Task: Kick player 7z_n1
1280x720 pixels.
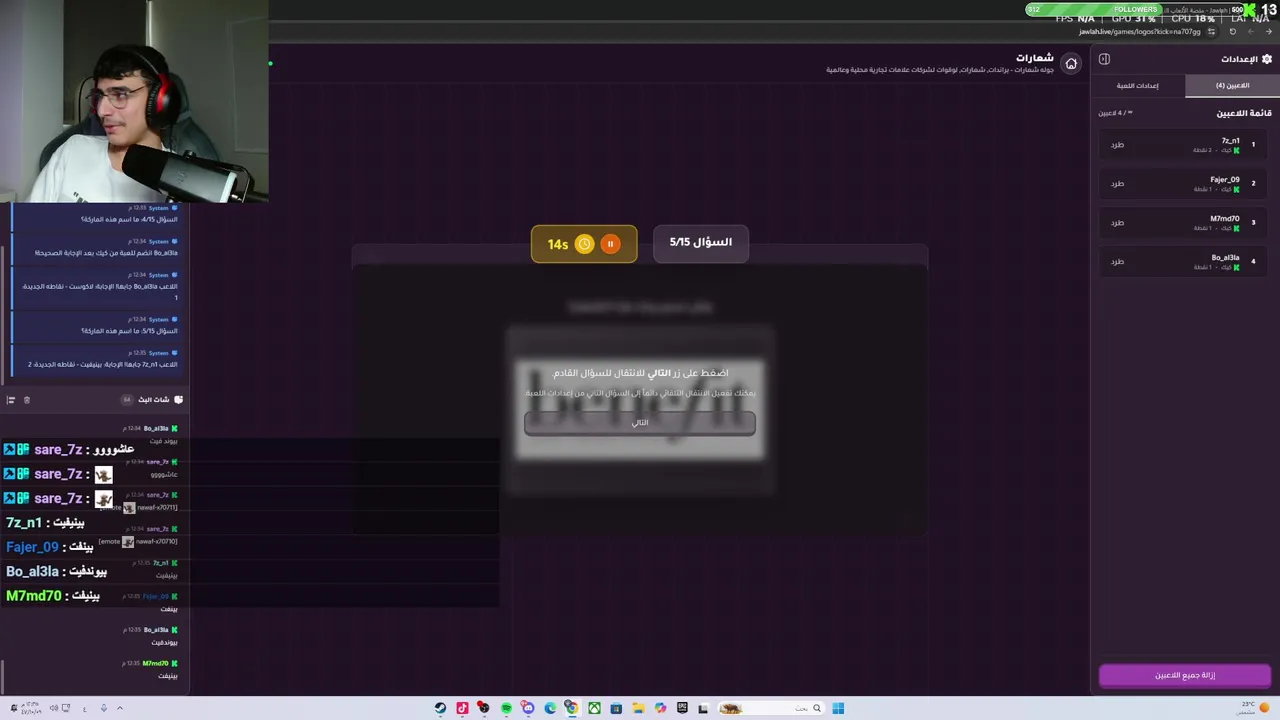Action: point(1117,145)
